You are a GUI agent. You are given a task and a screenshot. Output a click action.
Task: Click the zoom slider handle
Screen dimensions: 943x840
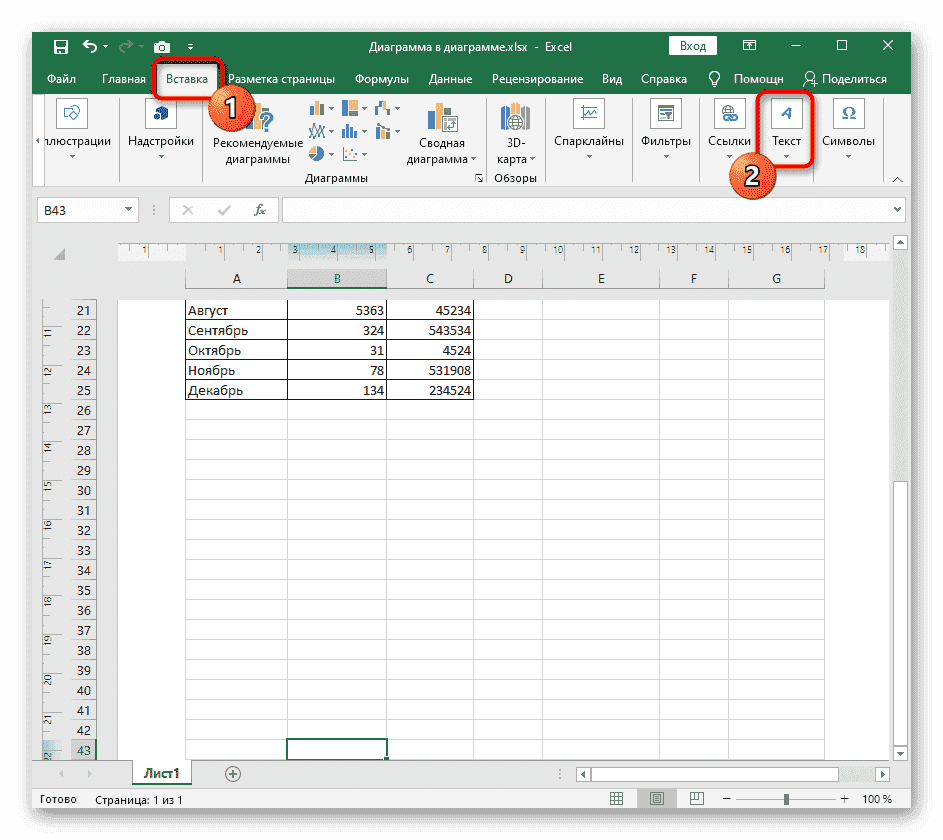786,799
